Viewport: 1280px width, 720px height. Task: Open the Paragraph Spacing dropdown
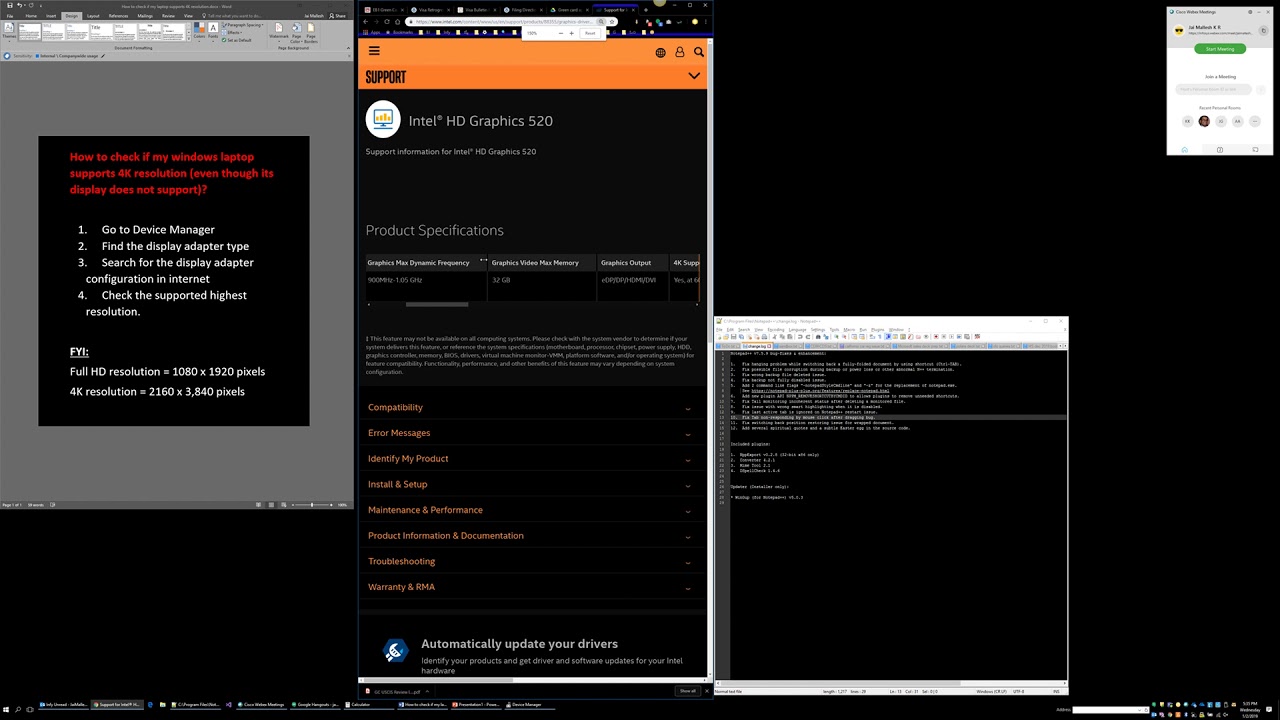coord(240,25)
